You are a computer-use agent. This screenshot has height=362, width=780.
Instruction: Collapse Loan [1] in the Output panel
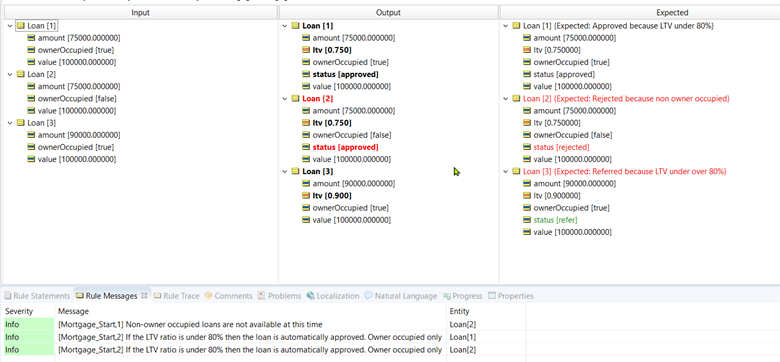[x=285, y=26]
